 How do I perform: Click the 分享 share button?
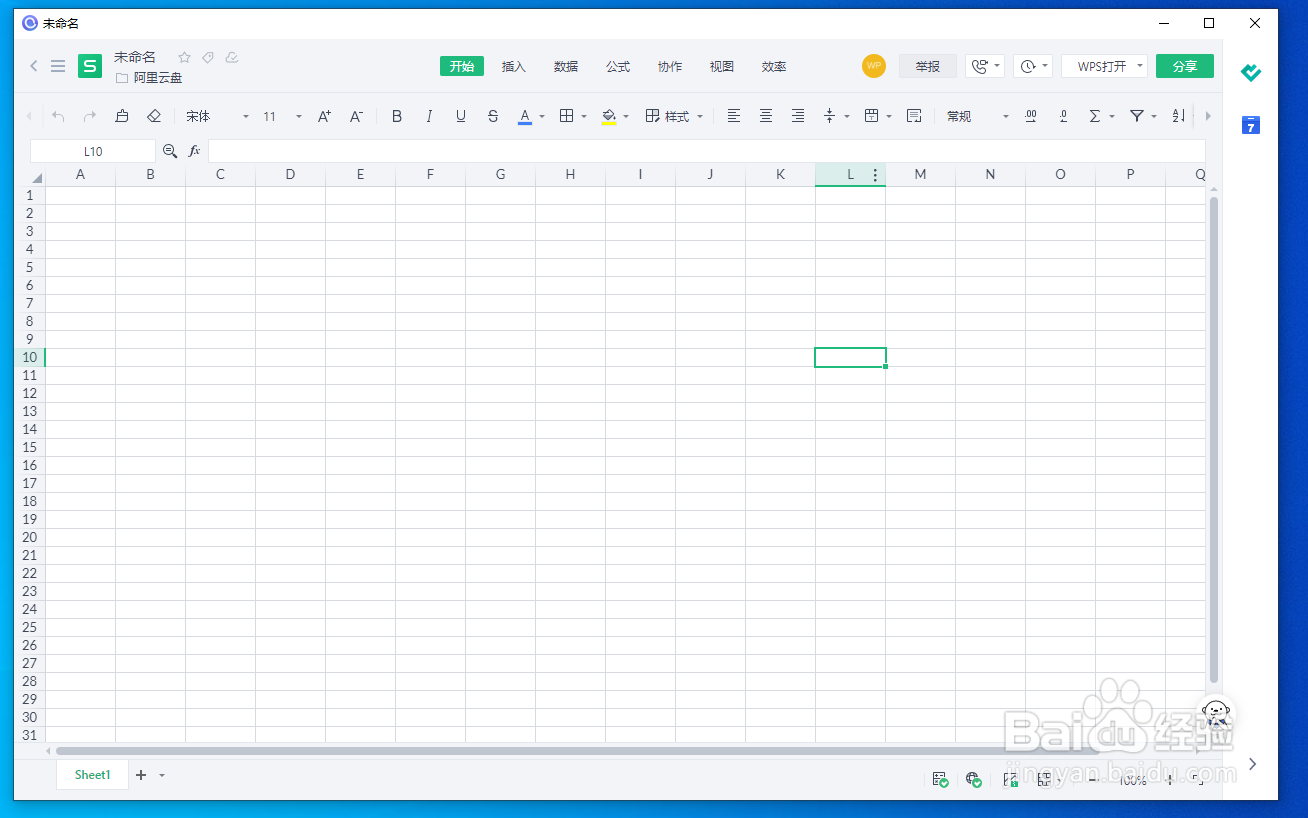[1185, 66]
